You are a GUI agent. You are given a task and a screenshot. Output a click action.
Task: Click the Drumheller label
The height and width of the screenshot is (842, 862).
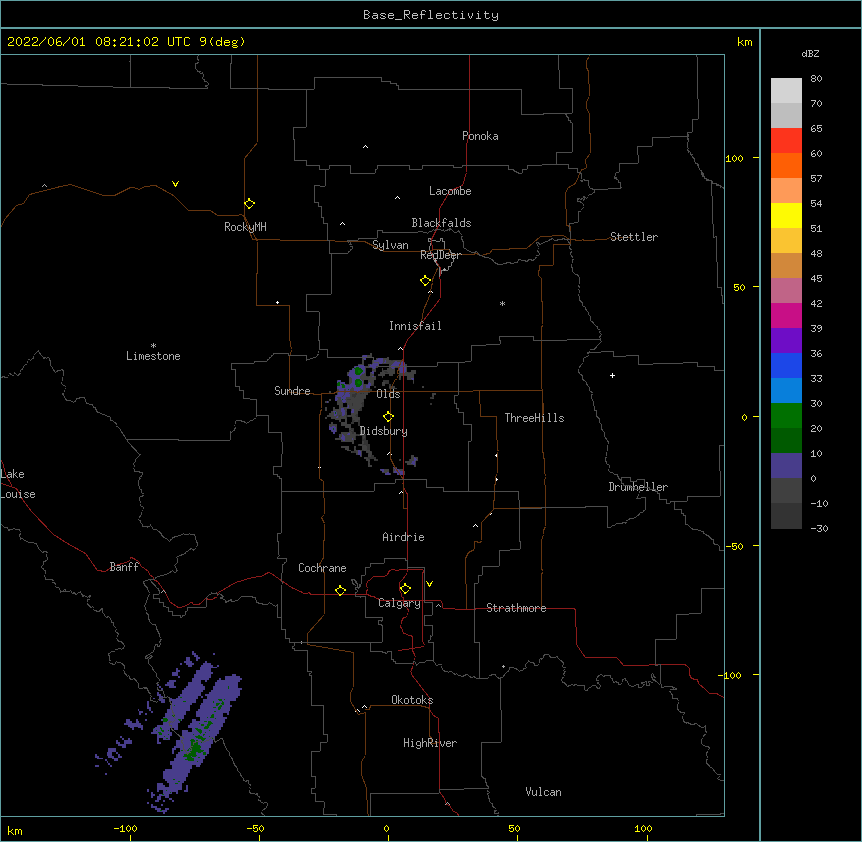pyautogui.click(x=638, y=487)
